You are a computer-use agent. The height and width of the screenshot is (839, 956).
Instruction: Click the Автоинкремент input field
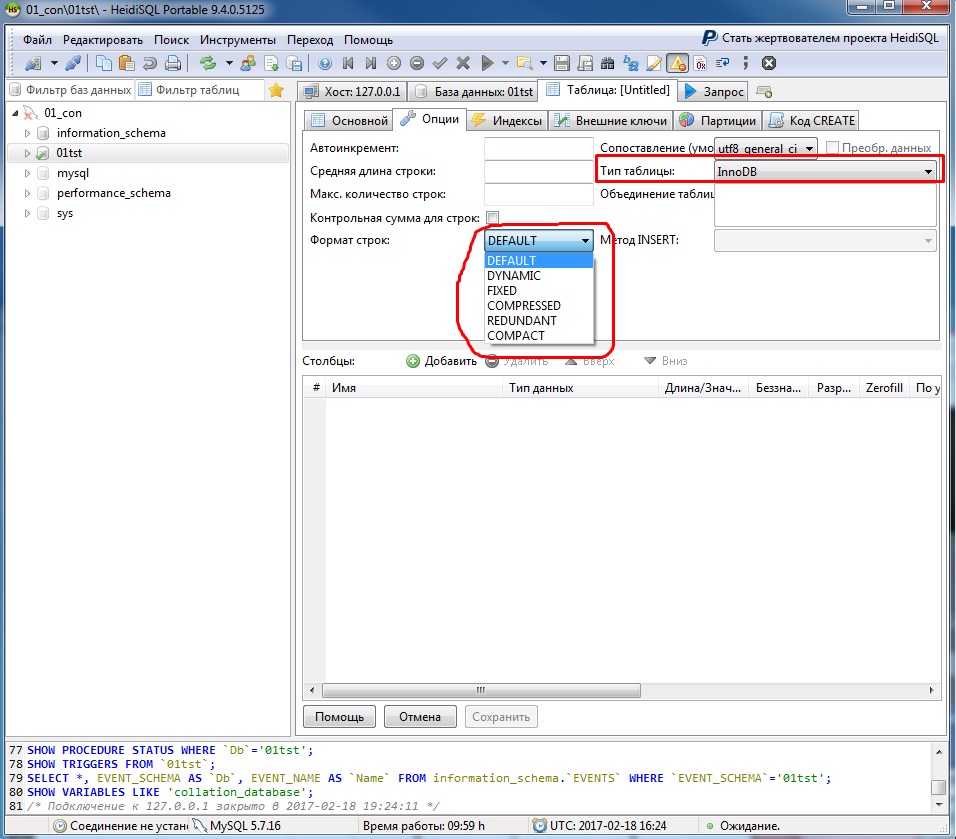[538, 148]
